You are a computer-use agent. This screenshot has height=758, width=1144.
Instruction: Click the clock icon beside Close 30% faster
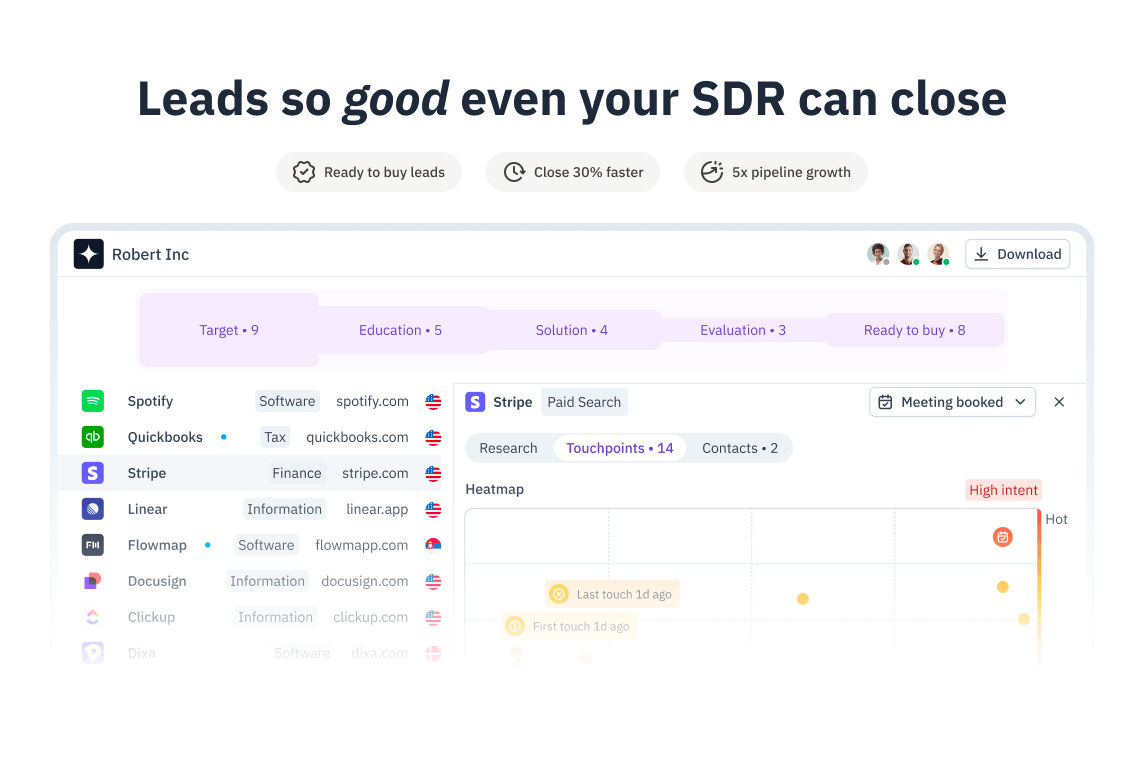514,172
